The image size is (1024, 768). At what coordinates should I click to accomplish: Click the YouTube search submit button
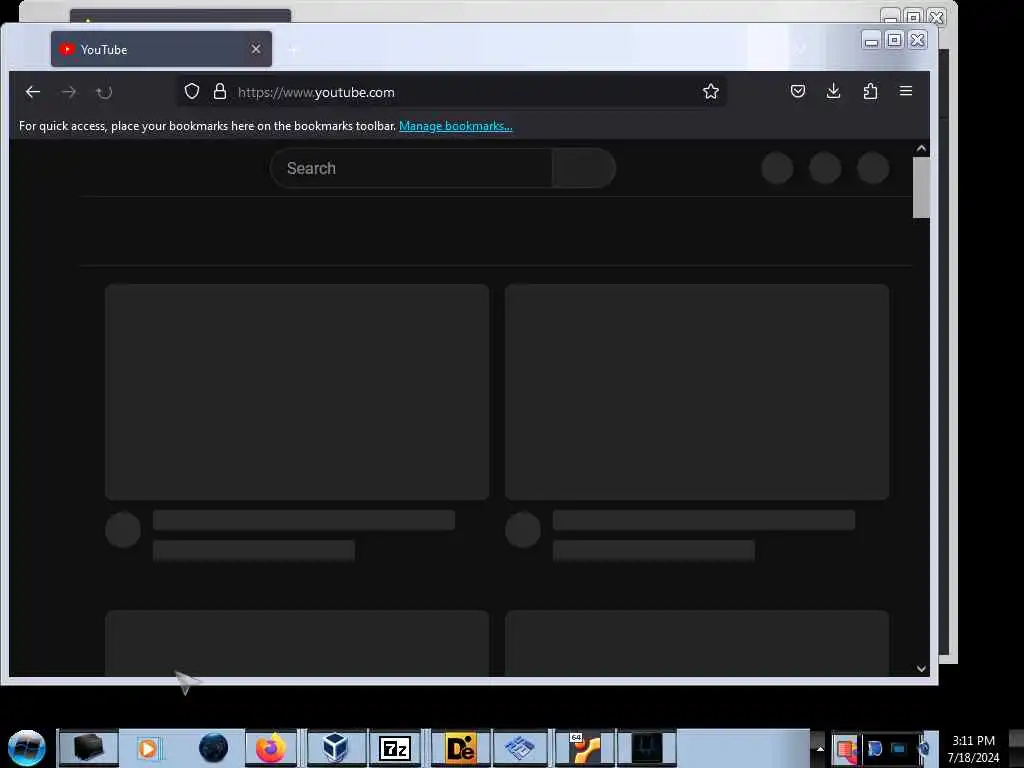click(x=584, y=168)
